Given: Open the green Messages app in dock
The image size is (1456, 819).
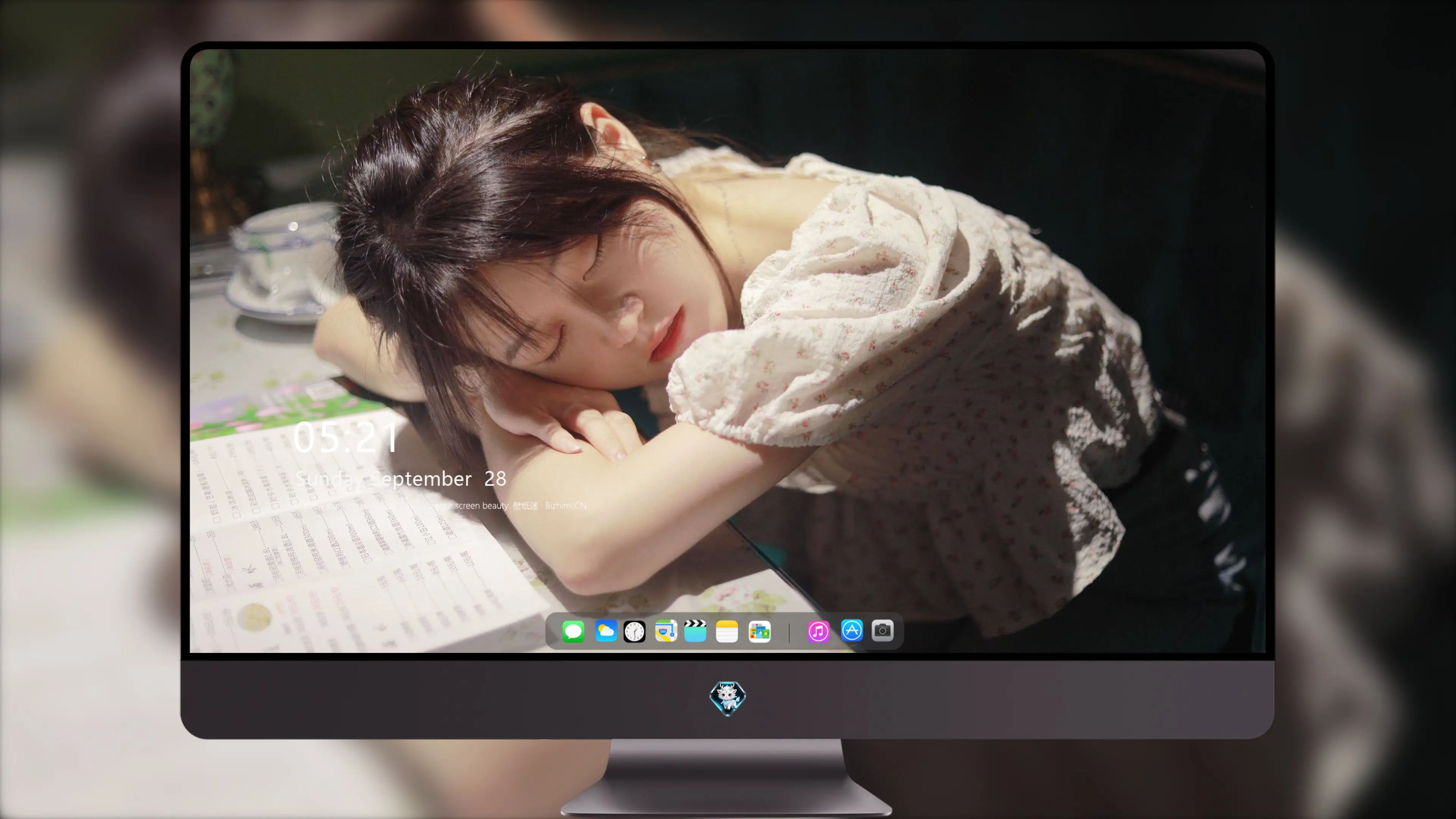Looking at the screenshot, I should pyautogui.click(x=573, y=631).
